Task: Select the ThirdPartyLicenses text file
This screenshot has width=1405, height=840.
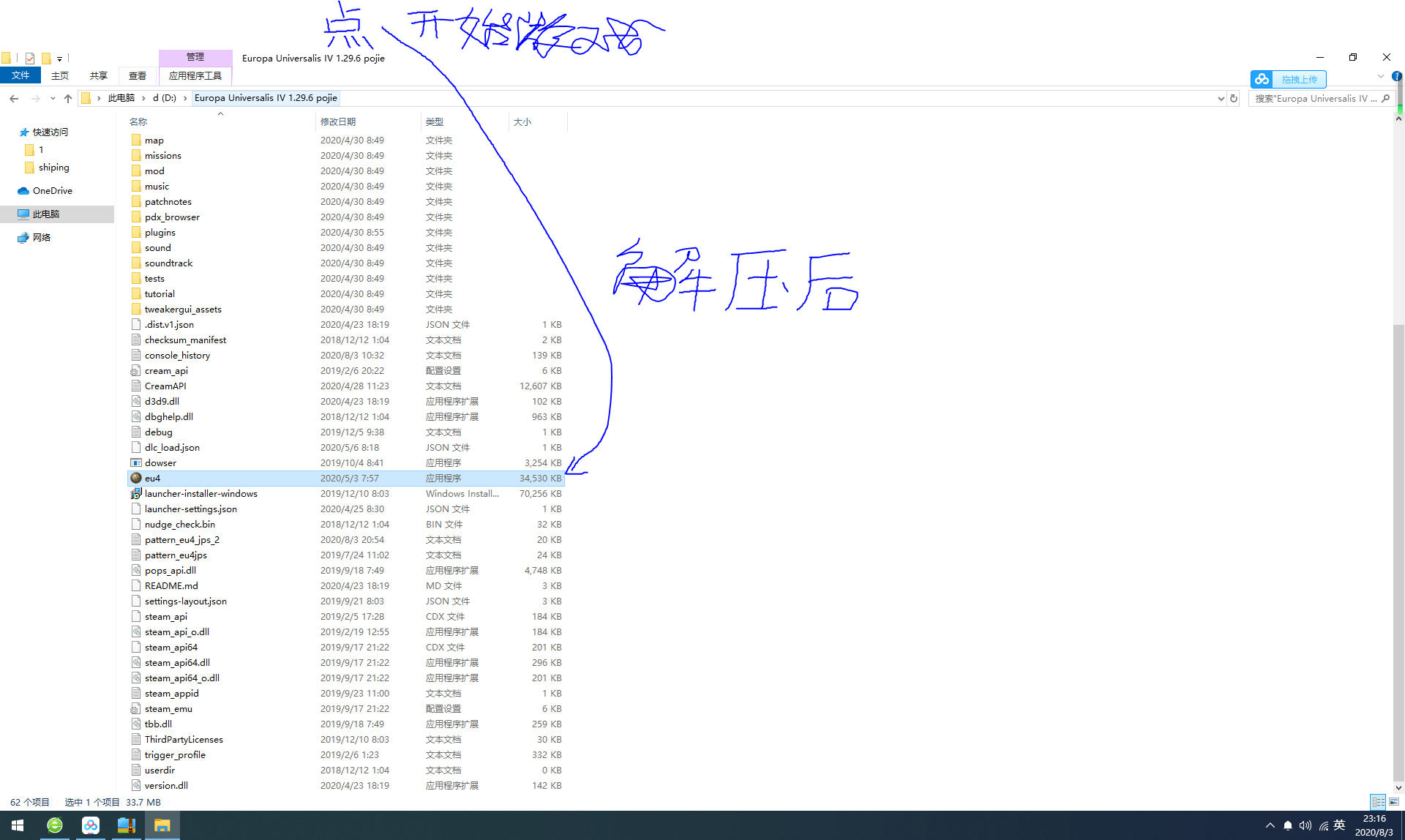Action: (345, 739)
